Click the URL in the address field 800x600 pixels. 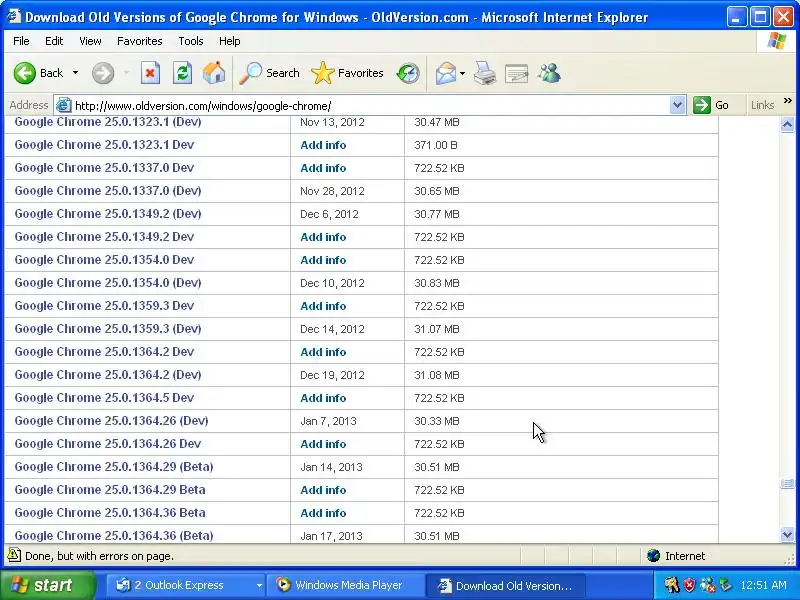click(x=203, y=106)
